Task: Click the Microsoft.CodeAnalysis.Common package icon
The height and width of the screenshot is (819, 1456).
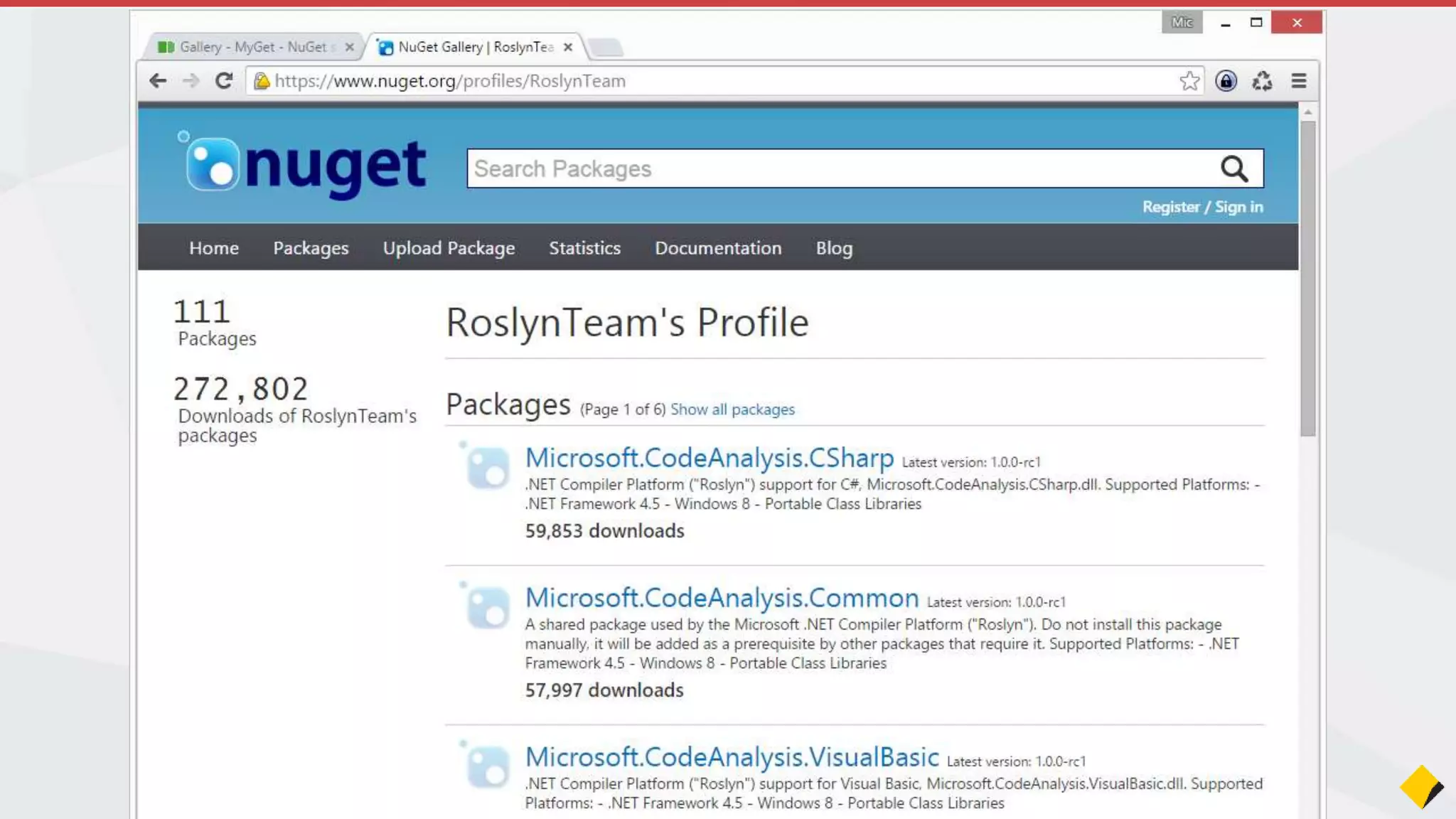Action: point(486,606)
